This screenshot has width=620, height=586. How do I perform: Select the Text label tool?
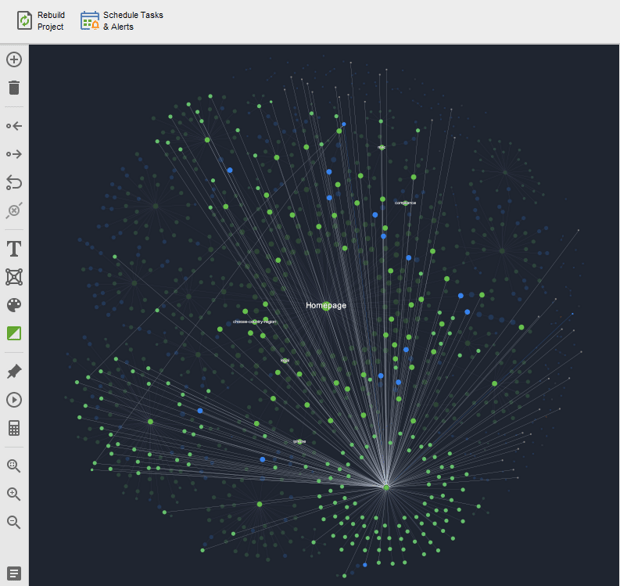click(14, 249)
